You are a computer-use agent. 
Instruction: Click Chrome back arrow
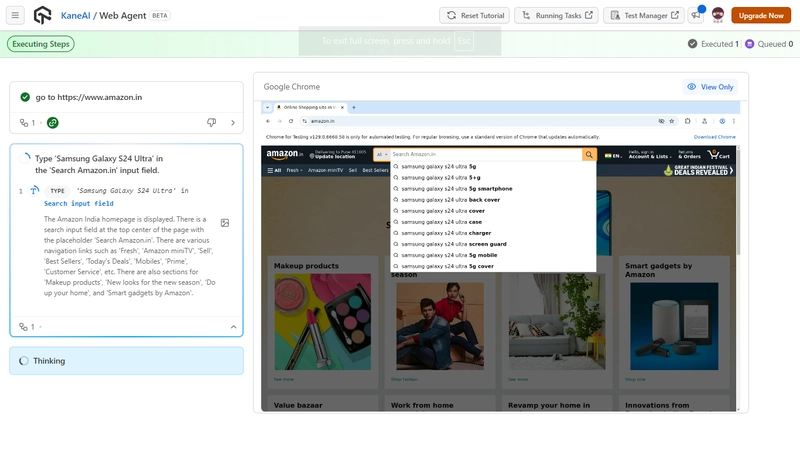268,121
